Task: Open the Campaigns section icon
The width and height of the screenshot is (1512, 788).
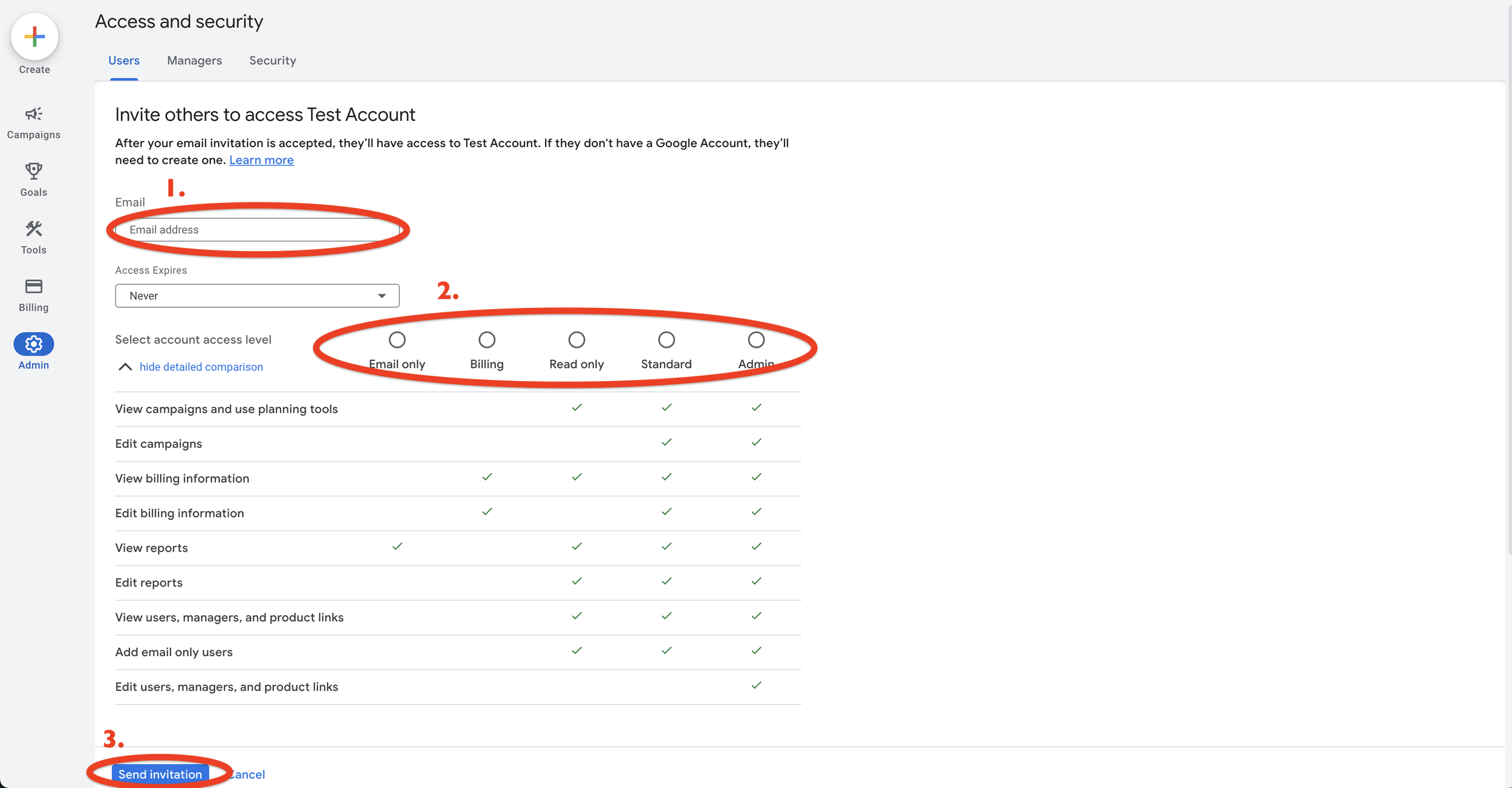Action: coord(33,115)
